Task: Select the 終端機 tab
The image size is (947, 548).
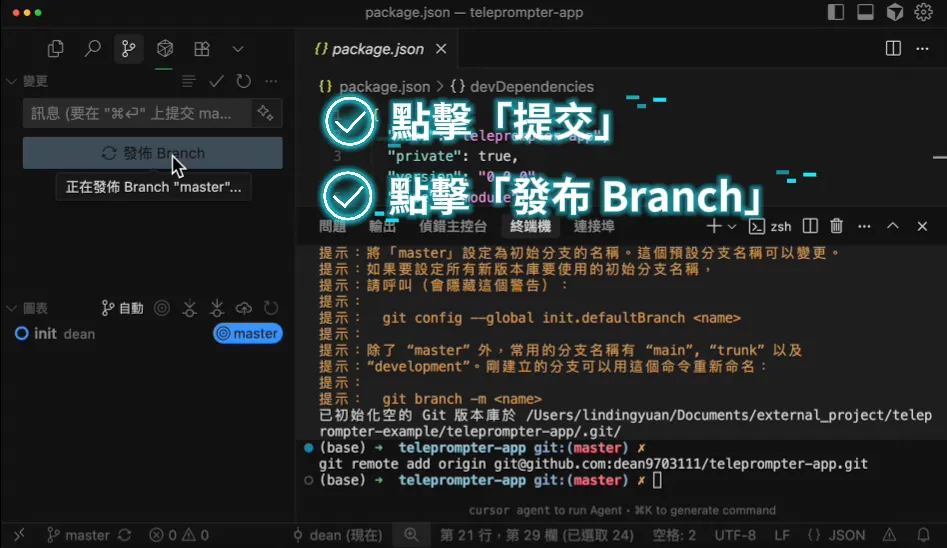Action: pyautogui.click(x=530, y=226)
